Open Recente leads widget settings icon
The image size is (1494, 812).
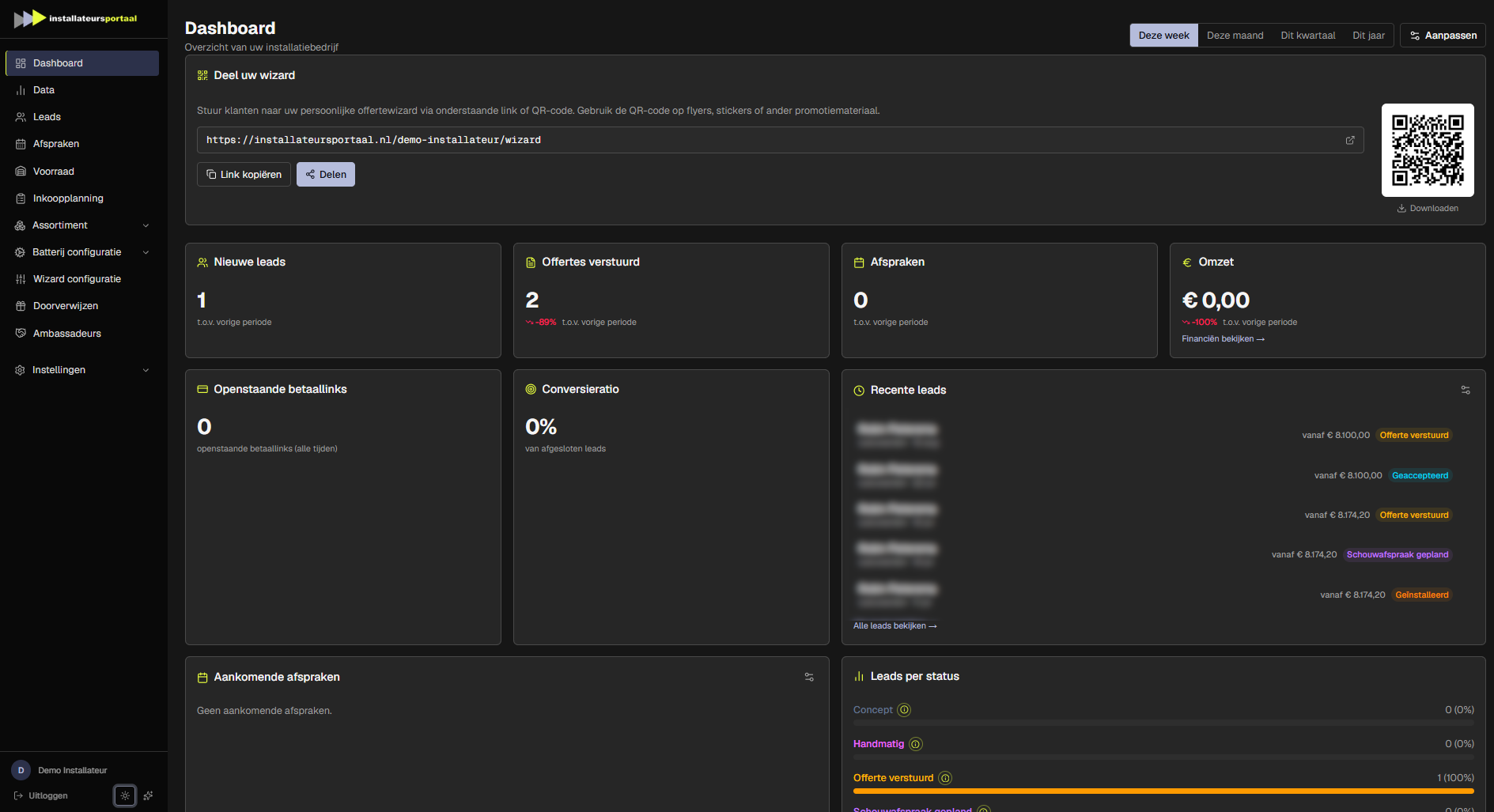1466,390
